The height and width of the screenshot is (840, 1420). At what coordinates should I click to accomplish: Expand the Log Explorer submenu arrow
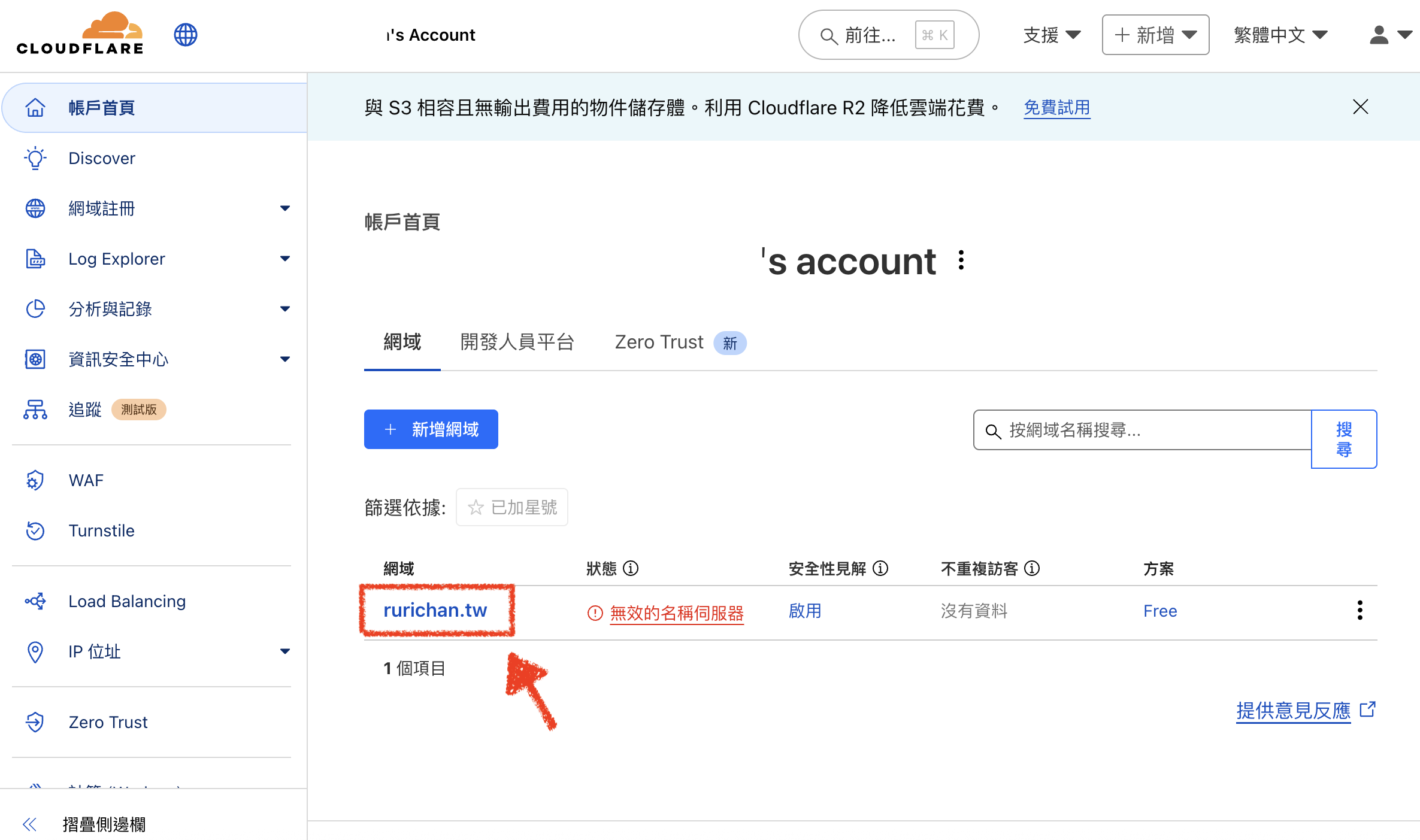(x=285, y=259)
